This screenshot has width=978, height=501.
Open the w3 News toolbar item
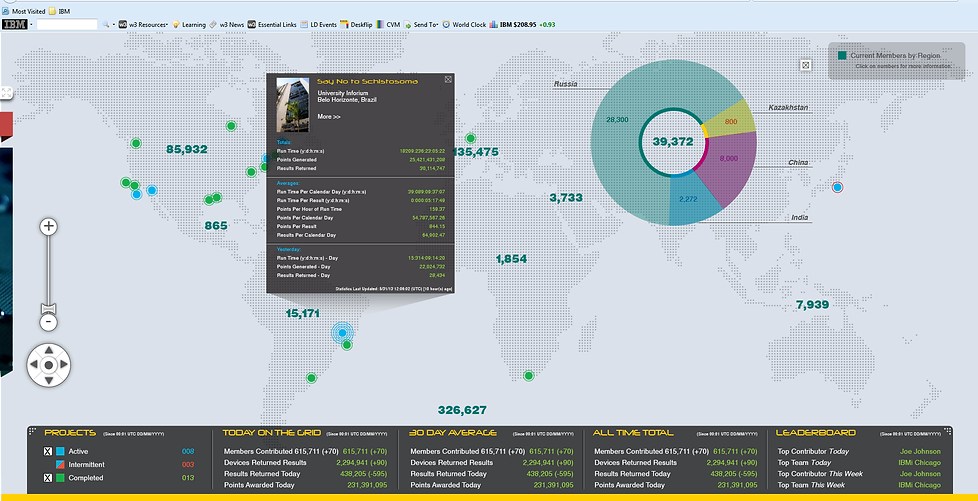pyautogui.click(x=227, y=24)
